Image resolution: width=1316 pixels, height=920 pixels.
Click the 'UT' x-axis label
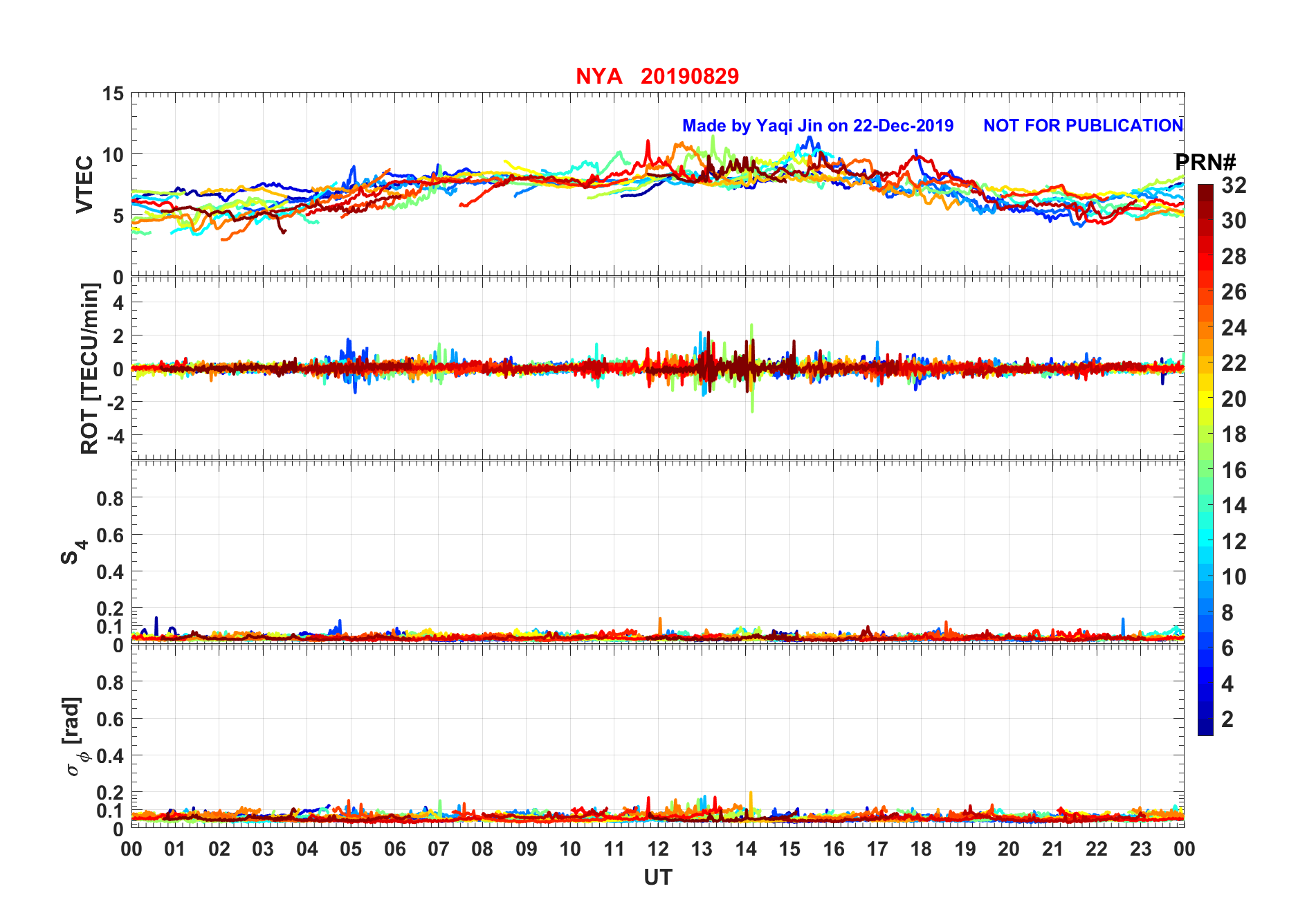click(658, 878)
